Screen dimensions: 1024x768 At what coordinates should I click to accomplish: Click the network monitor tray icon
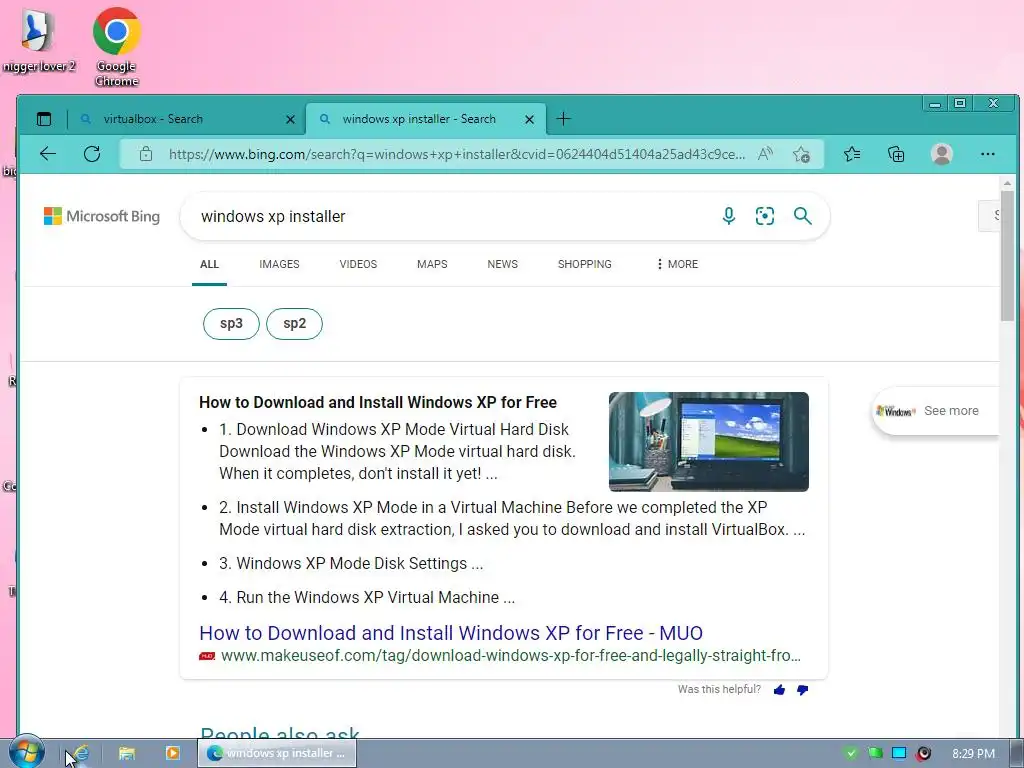tap(899, 753)
